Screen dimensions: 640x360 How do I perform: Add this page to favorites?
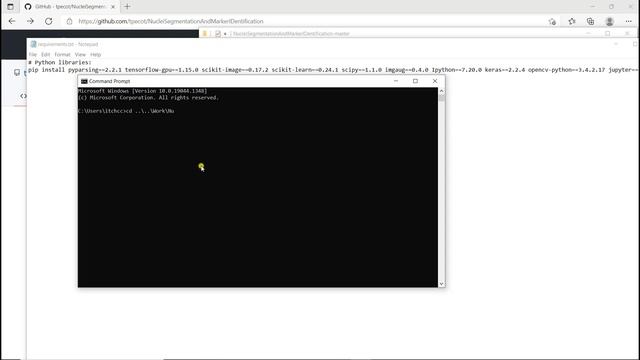pos(552,21)
